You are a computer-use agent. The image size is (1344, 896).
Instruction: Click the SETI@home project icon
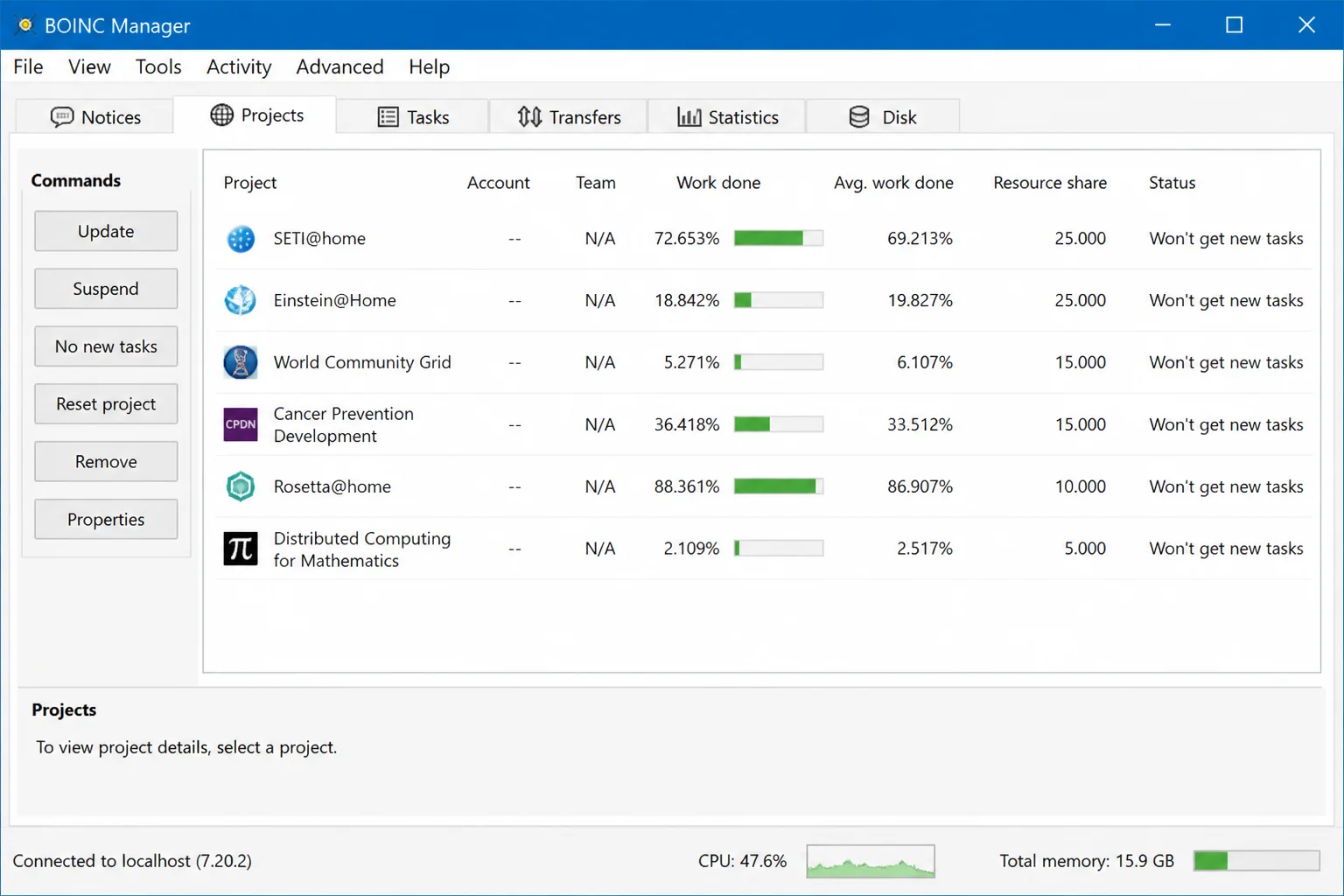[x=241, y=239]
